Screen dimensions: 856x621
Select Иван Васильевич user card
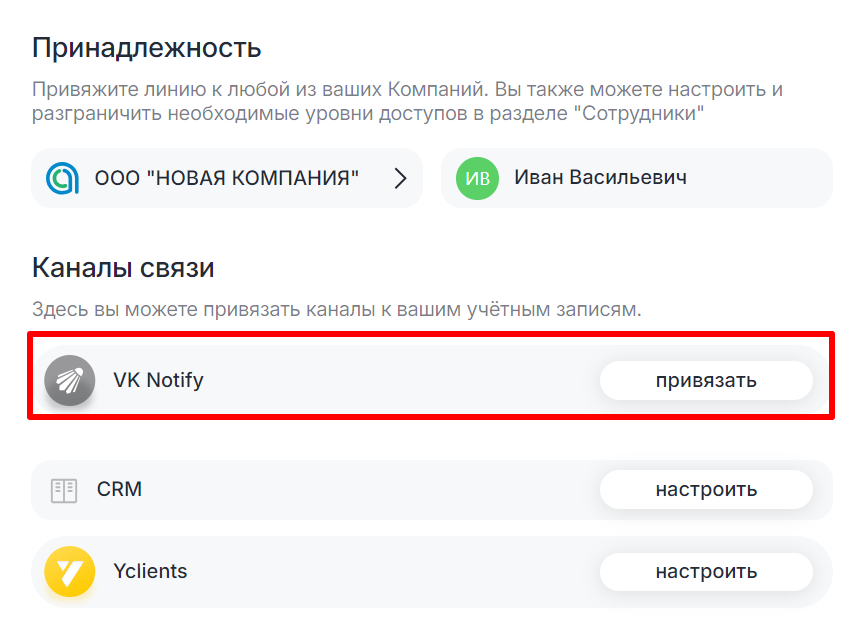636,178
